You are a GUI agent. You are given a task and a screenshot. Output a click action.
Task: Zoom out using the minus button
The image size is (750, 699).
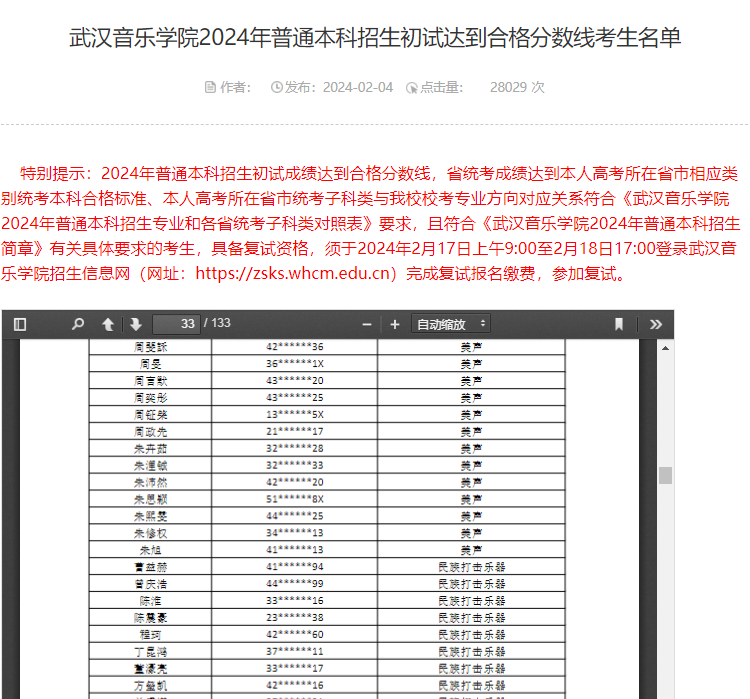367,324
